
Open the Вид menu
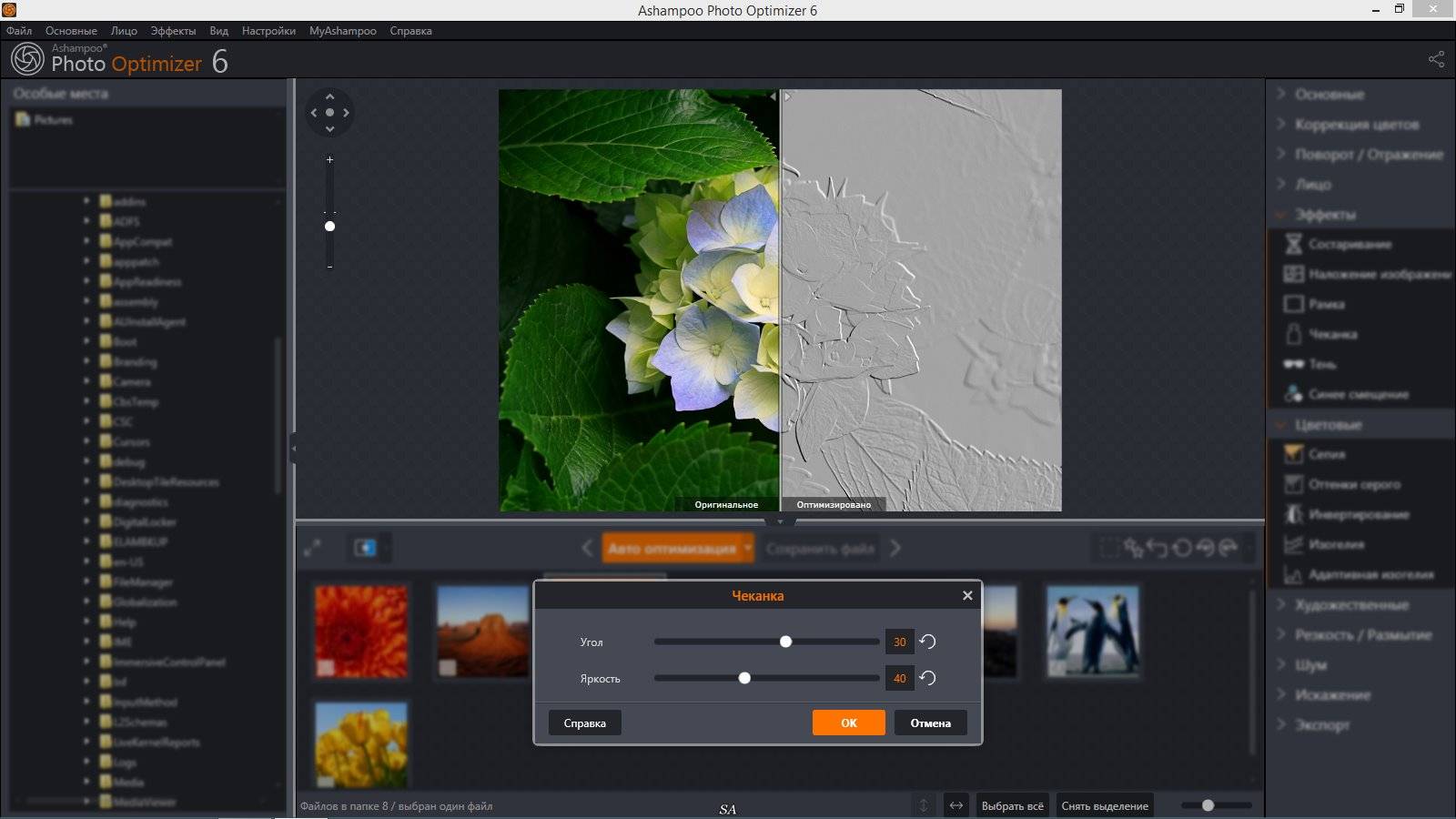click(218, 31)
